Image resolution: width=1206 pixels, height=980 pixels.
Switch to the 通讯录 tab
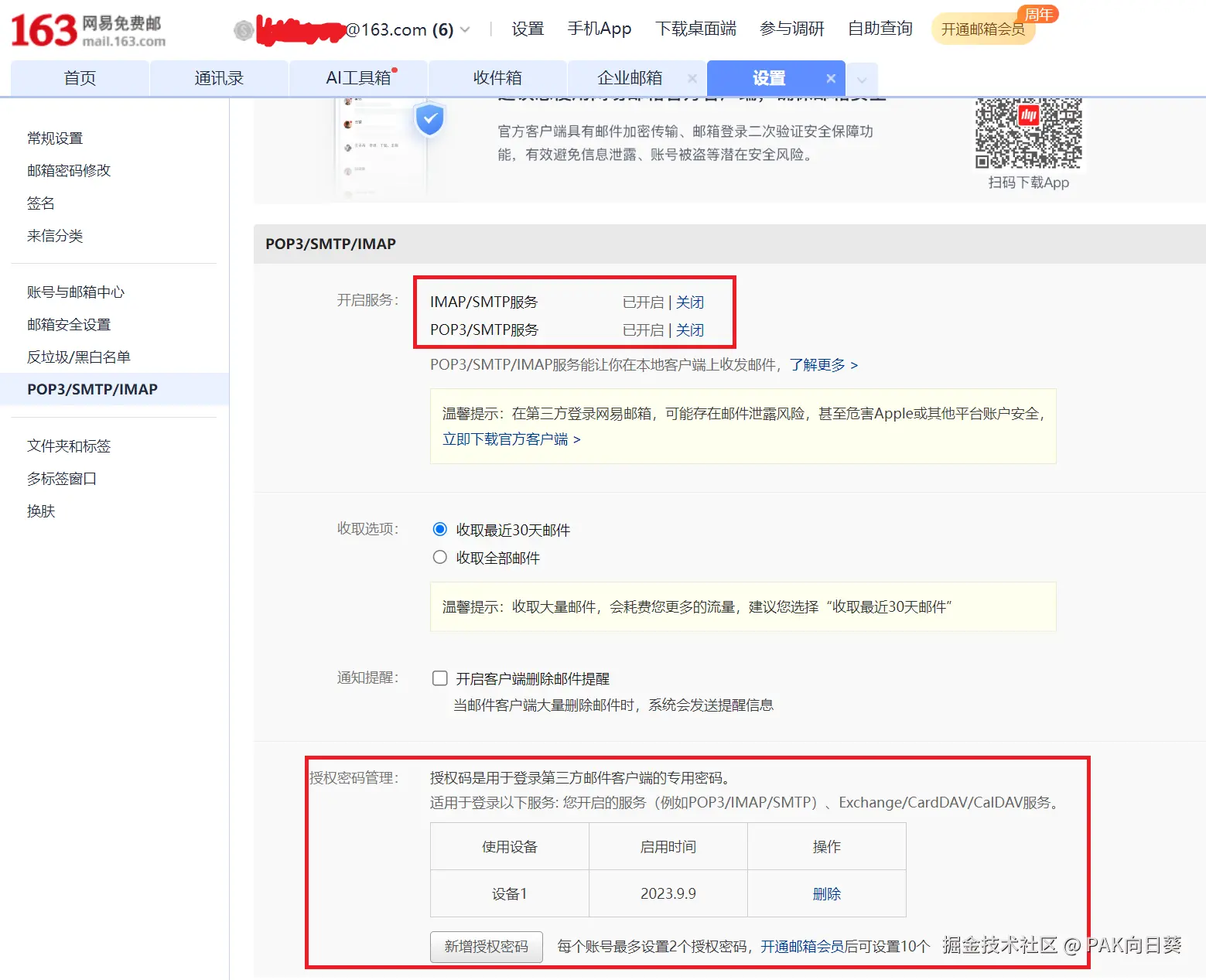point(219,78)
